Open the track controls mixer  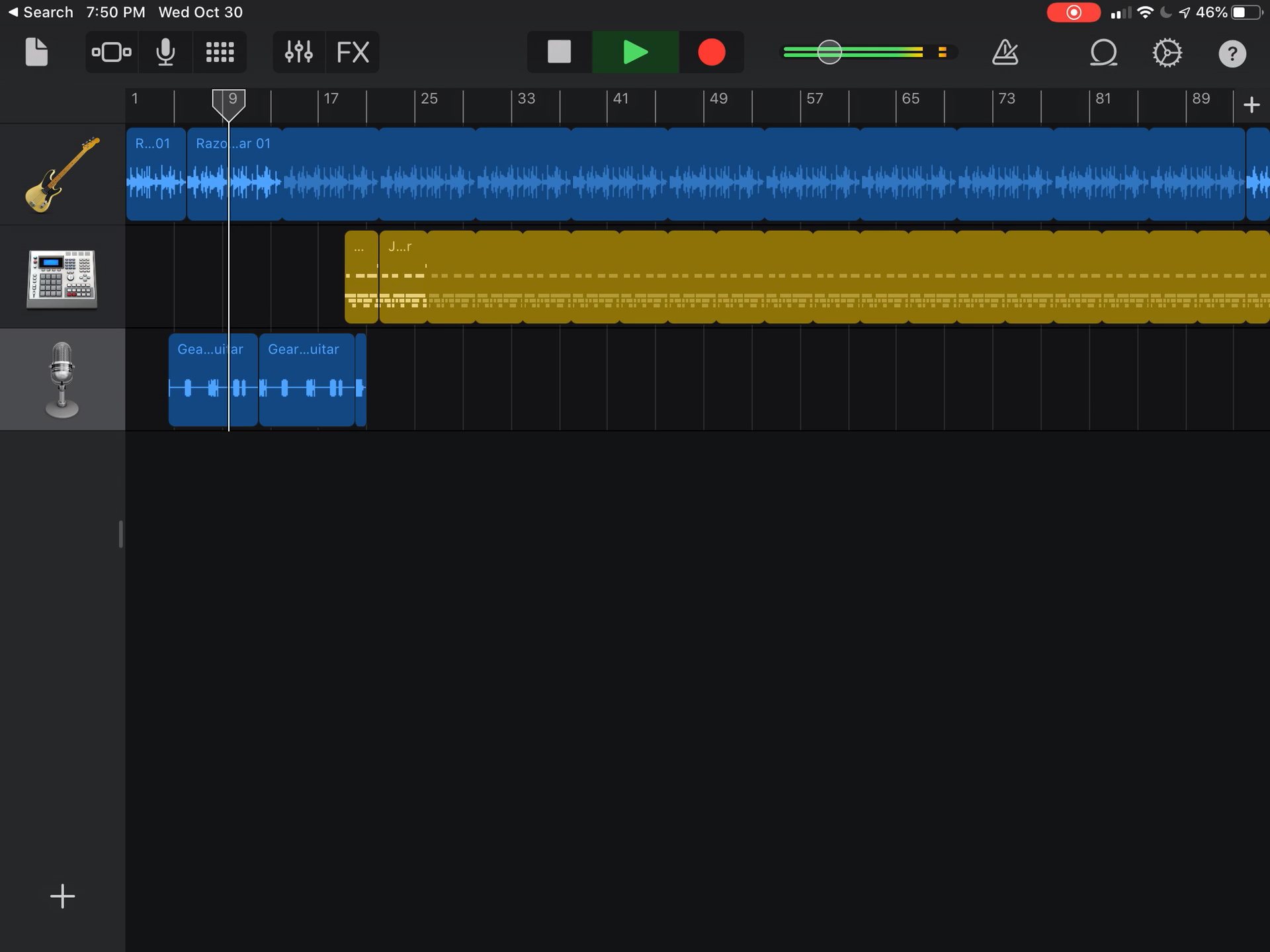[299, 52]
